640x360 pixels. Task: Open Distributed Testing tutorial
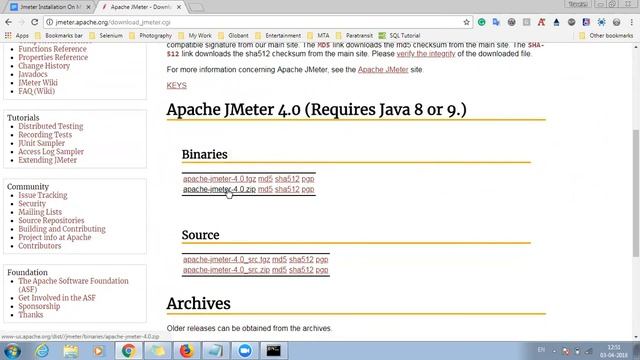tap(51, 126)
